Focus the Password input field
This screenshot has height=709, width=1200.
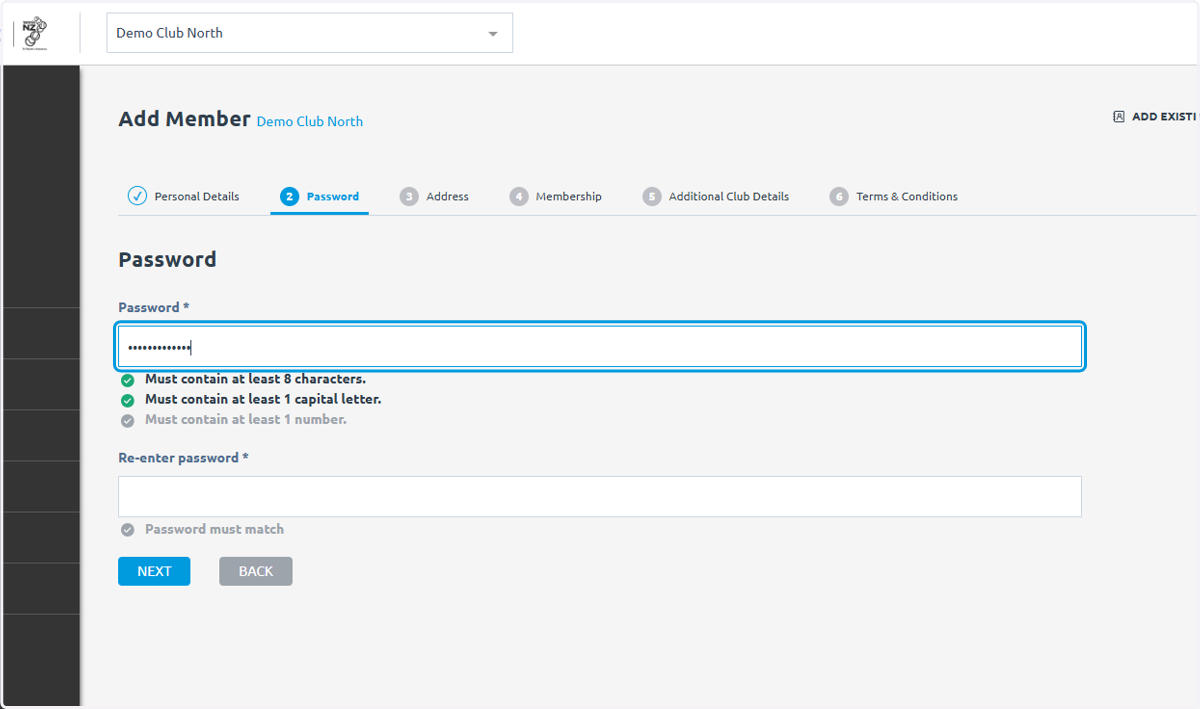(x=600, y=347)
